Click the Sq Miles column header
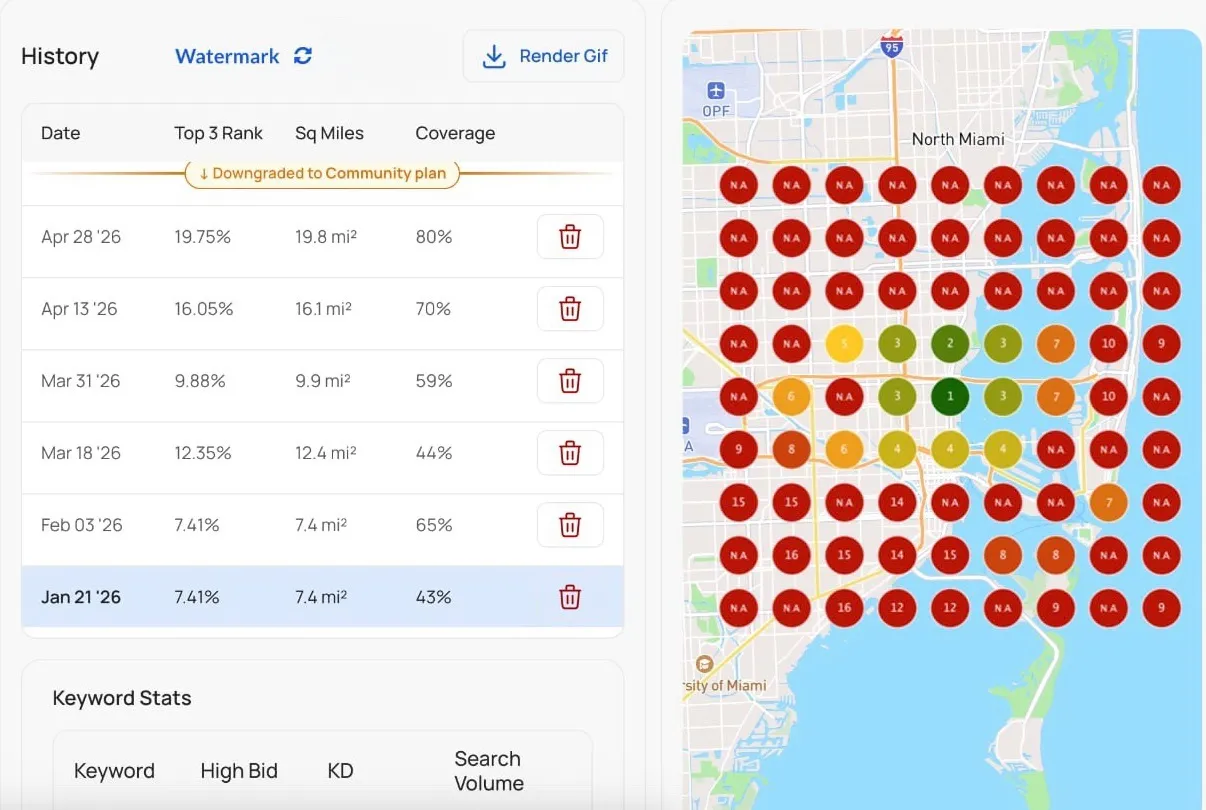 pyautogui.click(x=330, y=133)
